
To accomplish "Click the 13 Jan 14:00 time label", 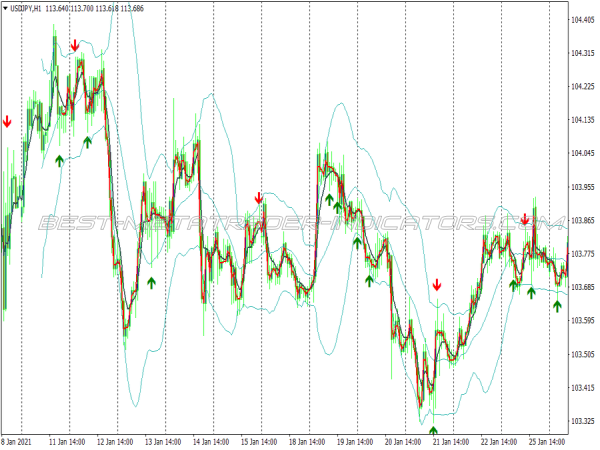I will 163,442.
